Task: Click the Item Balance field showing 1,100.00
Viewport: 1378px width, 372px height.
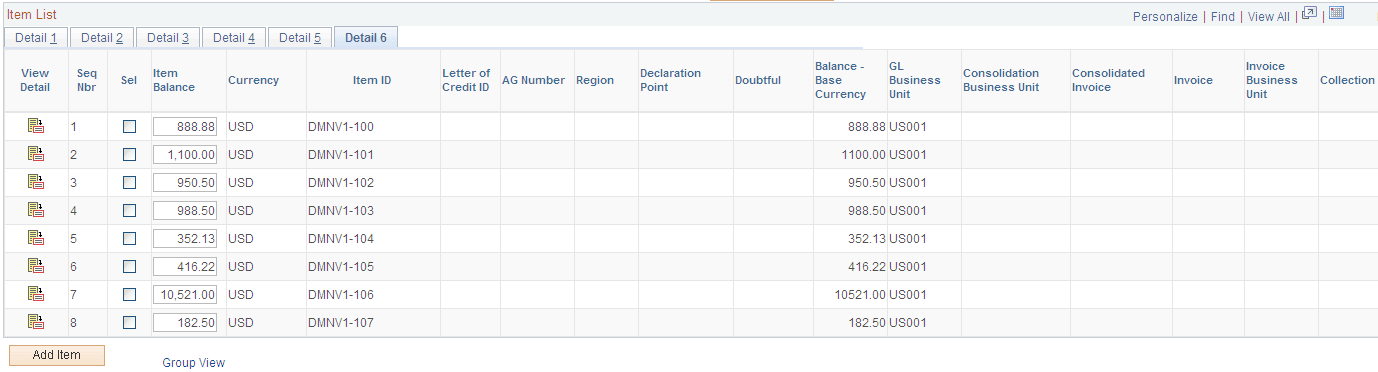Action: point(185,155)
